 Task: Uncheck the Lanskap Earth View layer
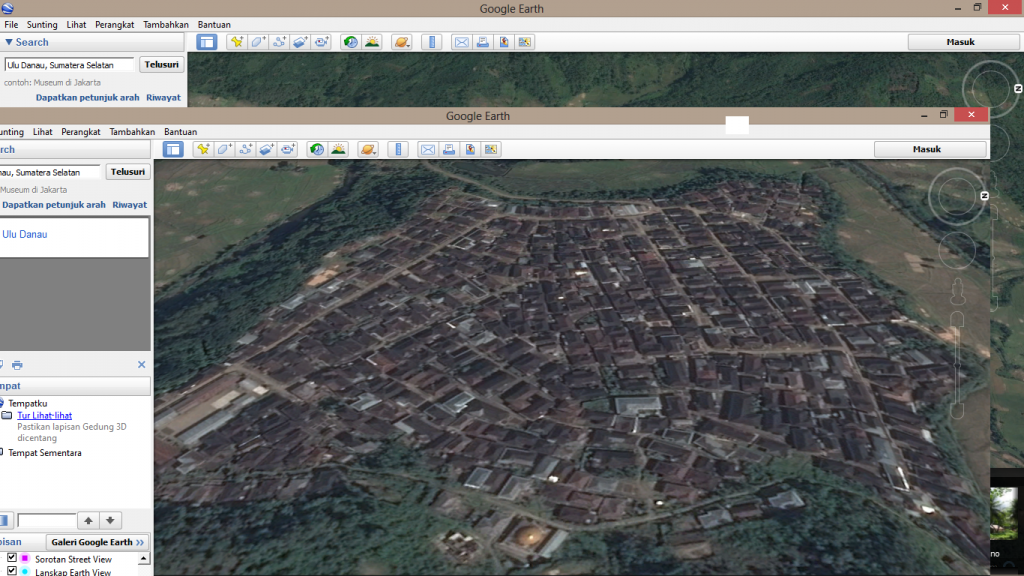(x=12, y=572)
